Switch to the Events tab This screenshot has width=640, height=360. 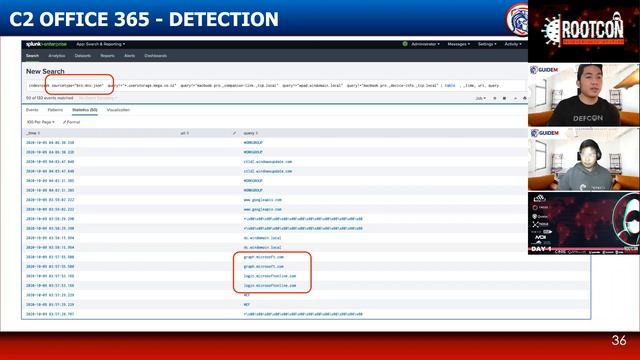click(32, 110)
